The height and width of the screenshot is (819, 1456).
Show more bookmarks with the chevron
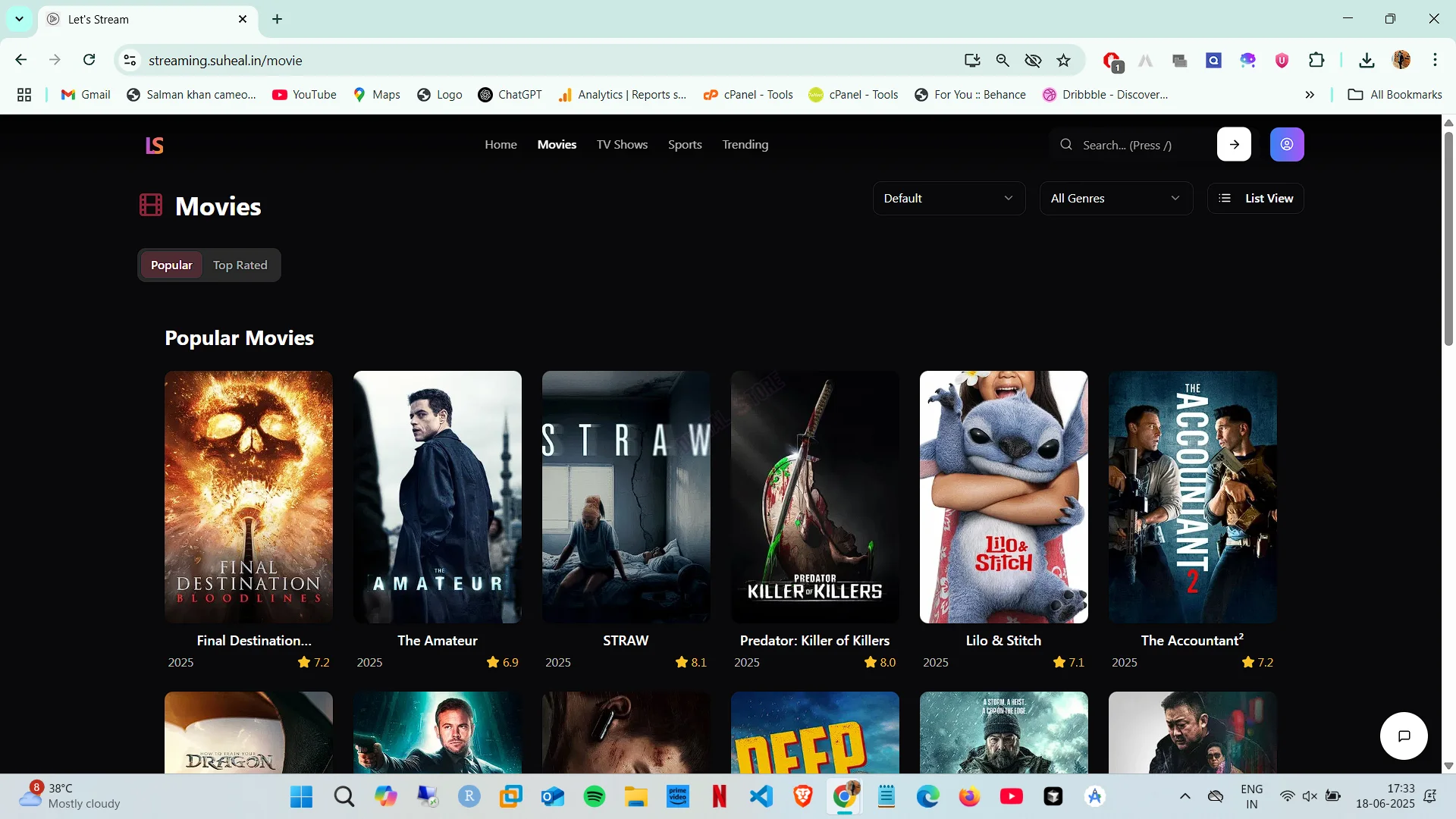point(1310,95)
